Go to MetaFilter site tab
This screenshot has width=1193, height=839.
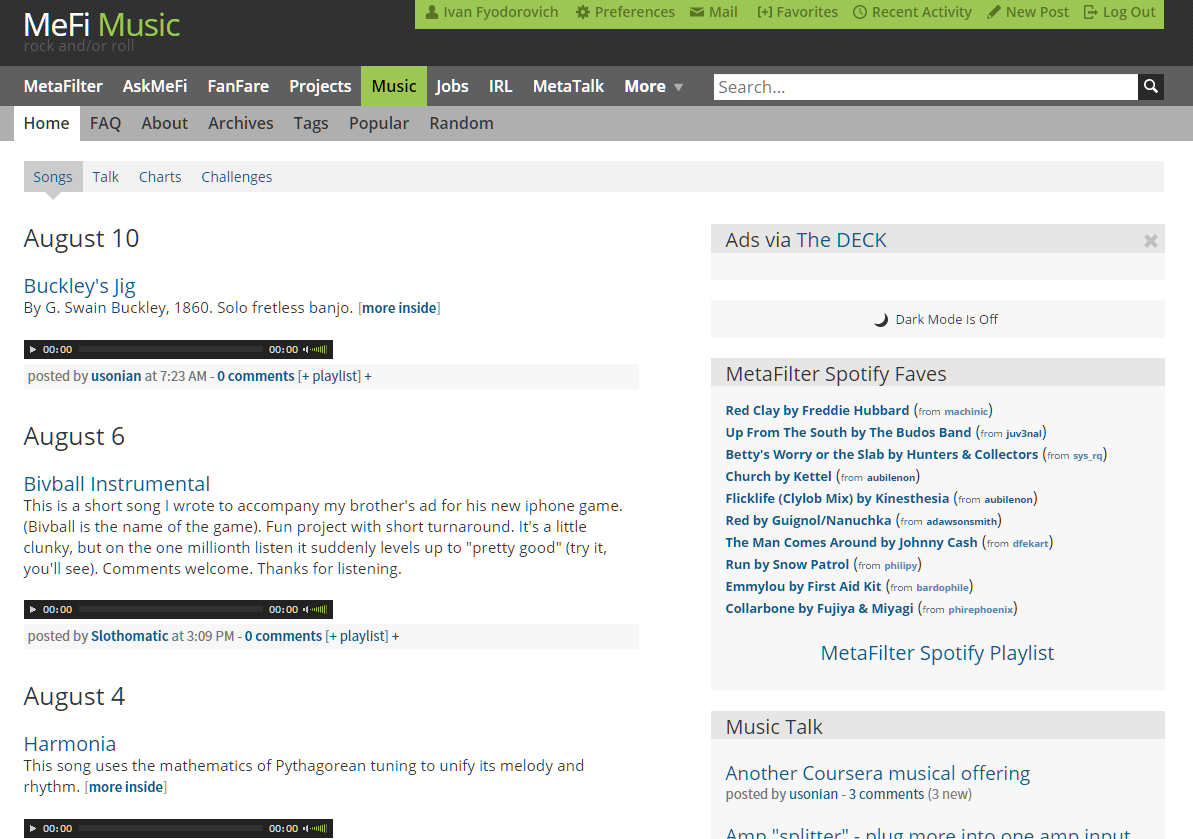(63, 87)
